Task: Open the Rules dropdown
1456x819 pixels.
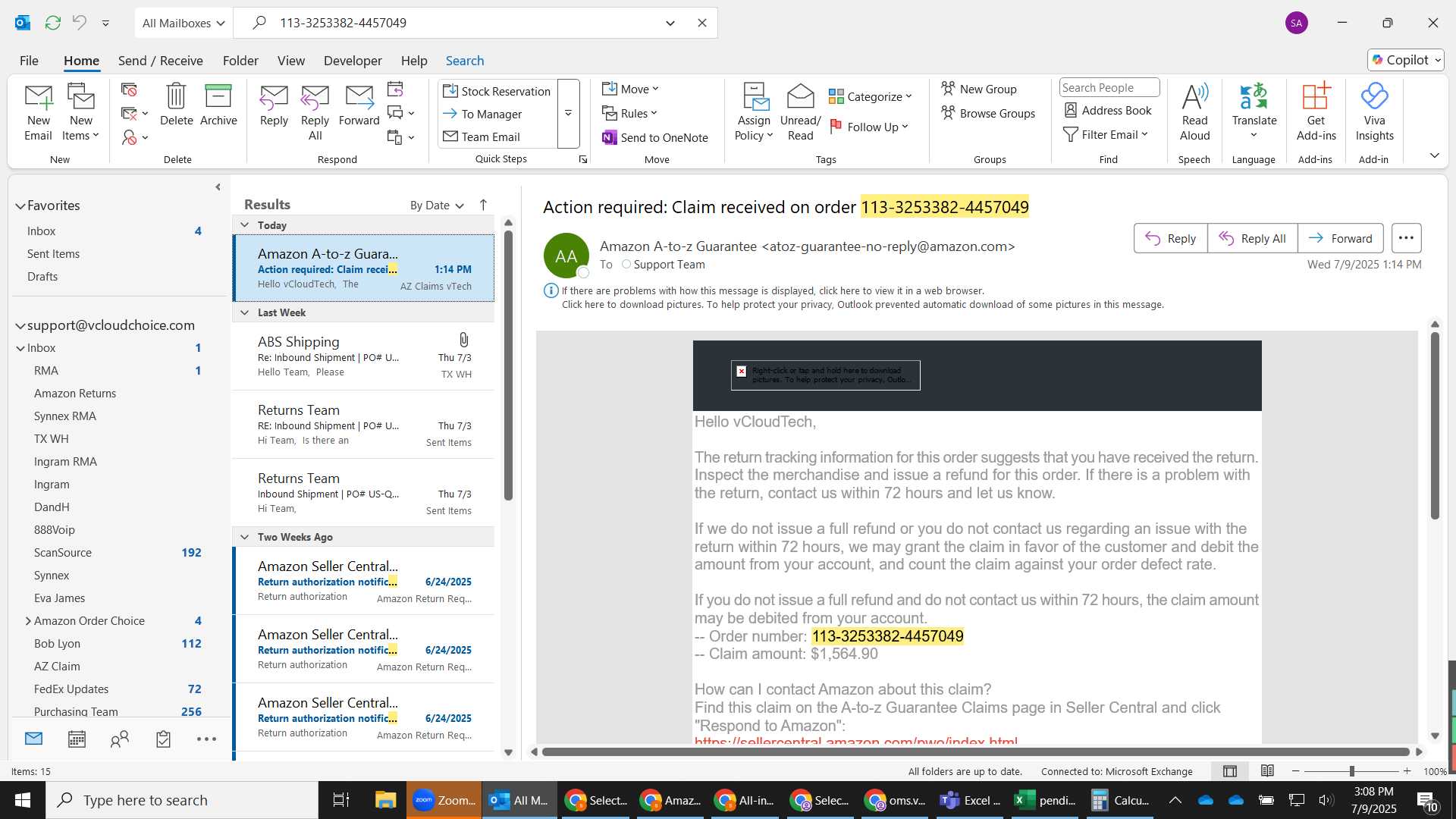Action: pos(629,113)
